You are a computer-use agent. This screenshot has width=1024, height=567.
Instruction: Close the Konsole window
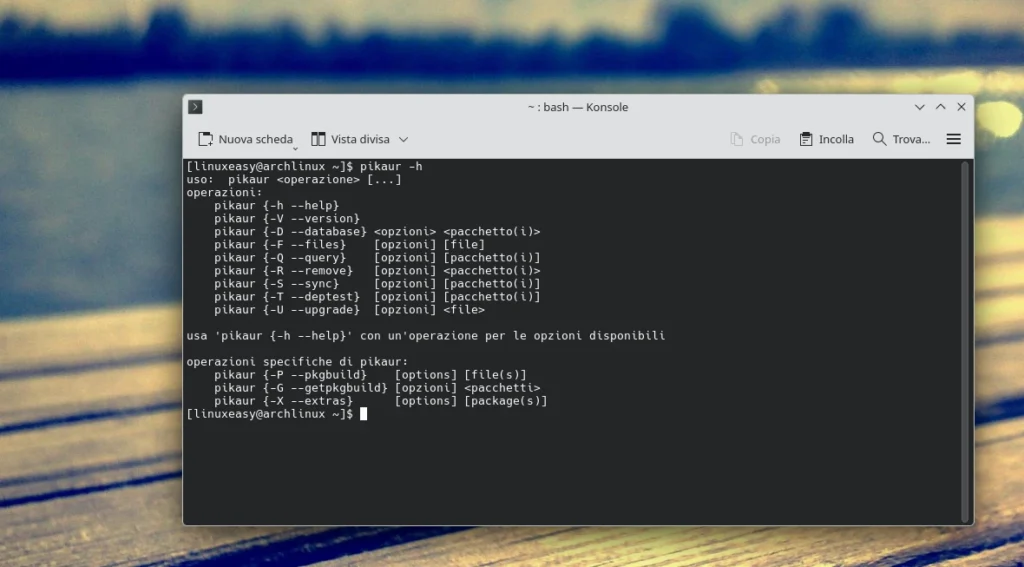coord(961,107)
